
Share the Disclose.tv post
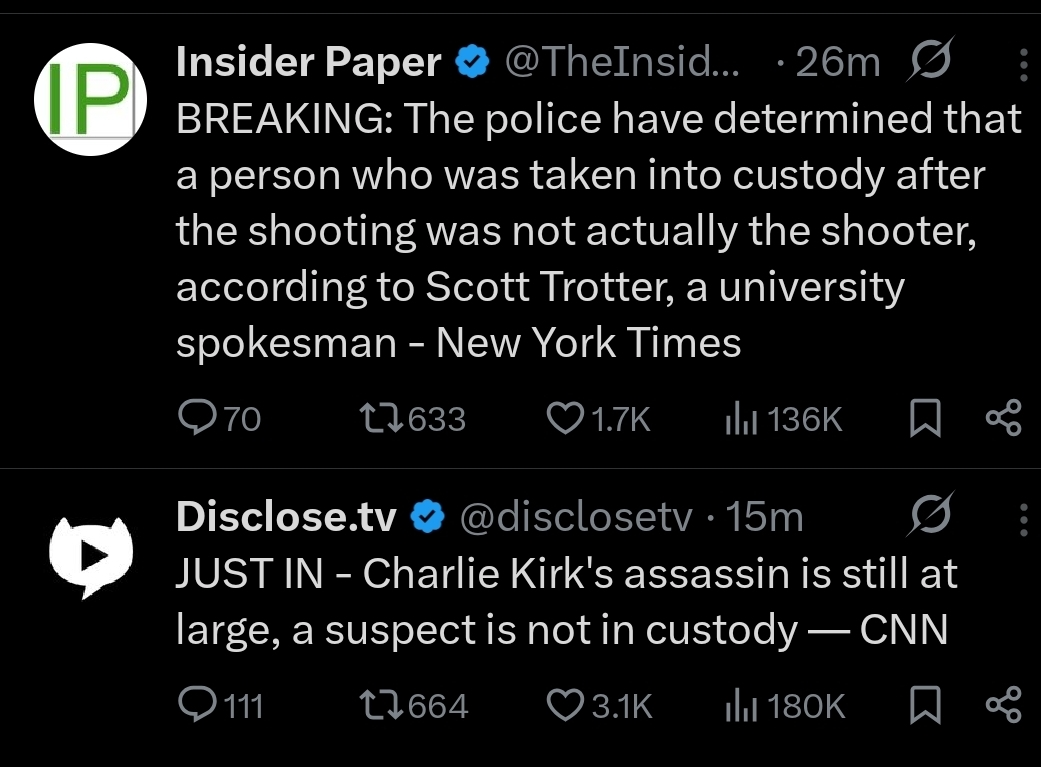(x=1003, y=706)
